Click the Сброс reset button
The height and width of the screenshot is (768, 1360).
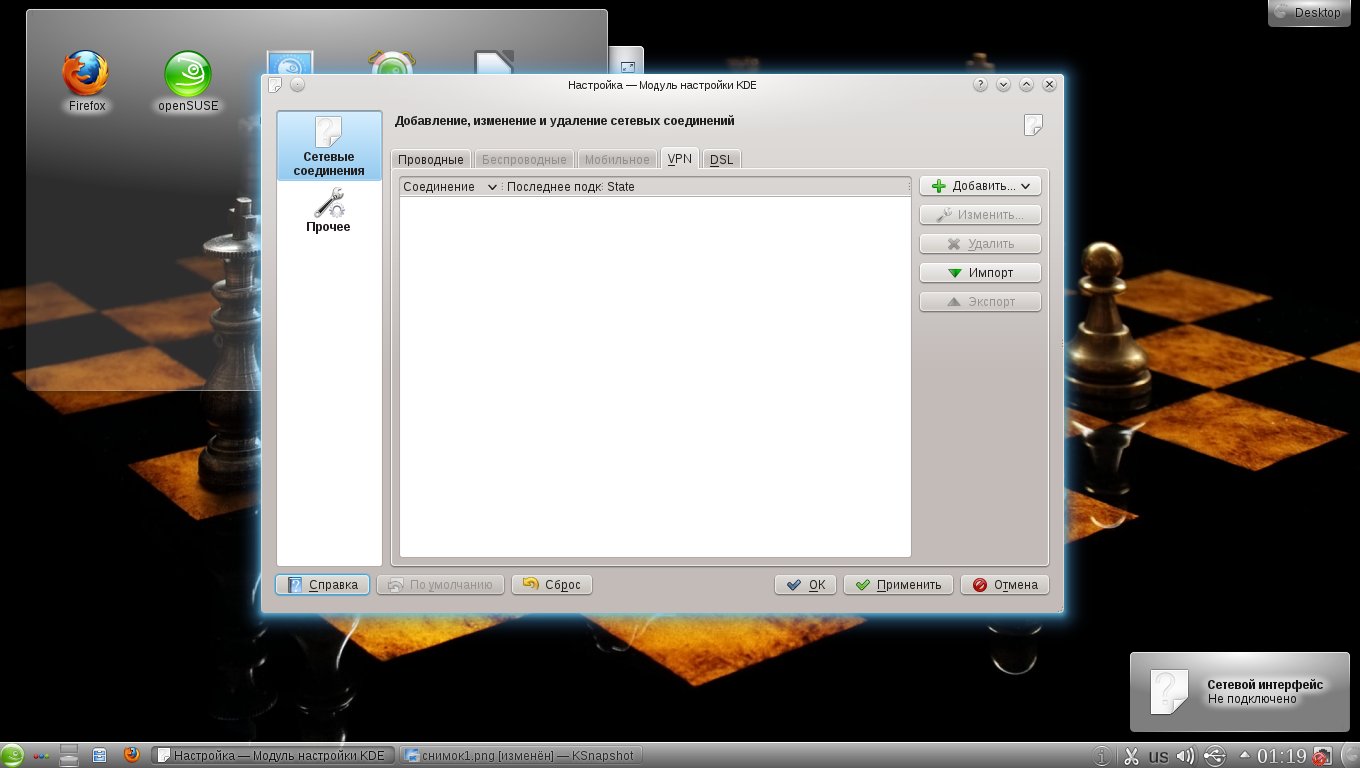551,585
